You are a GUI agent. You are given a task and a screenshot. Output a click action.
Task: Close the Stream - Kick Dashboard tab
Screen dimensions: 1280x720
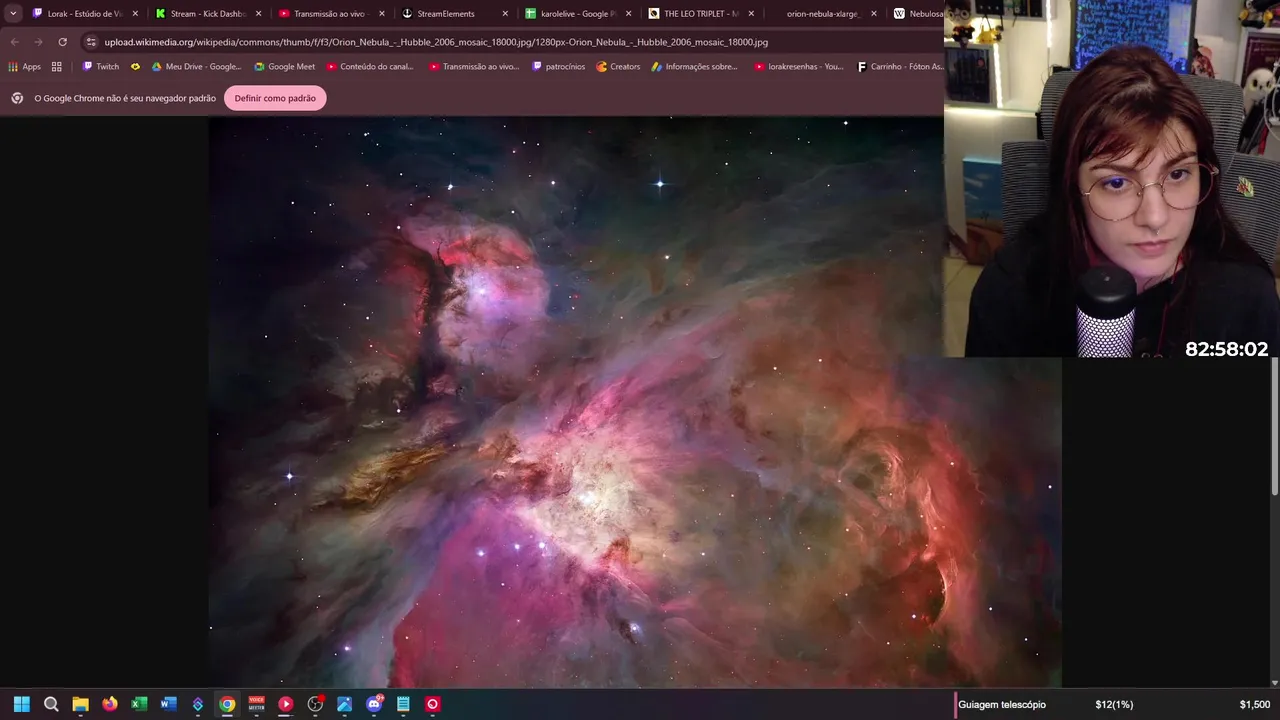click(x=259, y=14)
